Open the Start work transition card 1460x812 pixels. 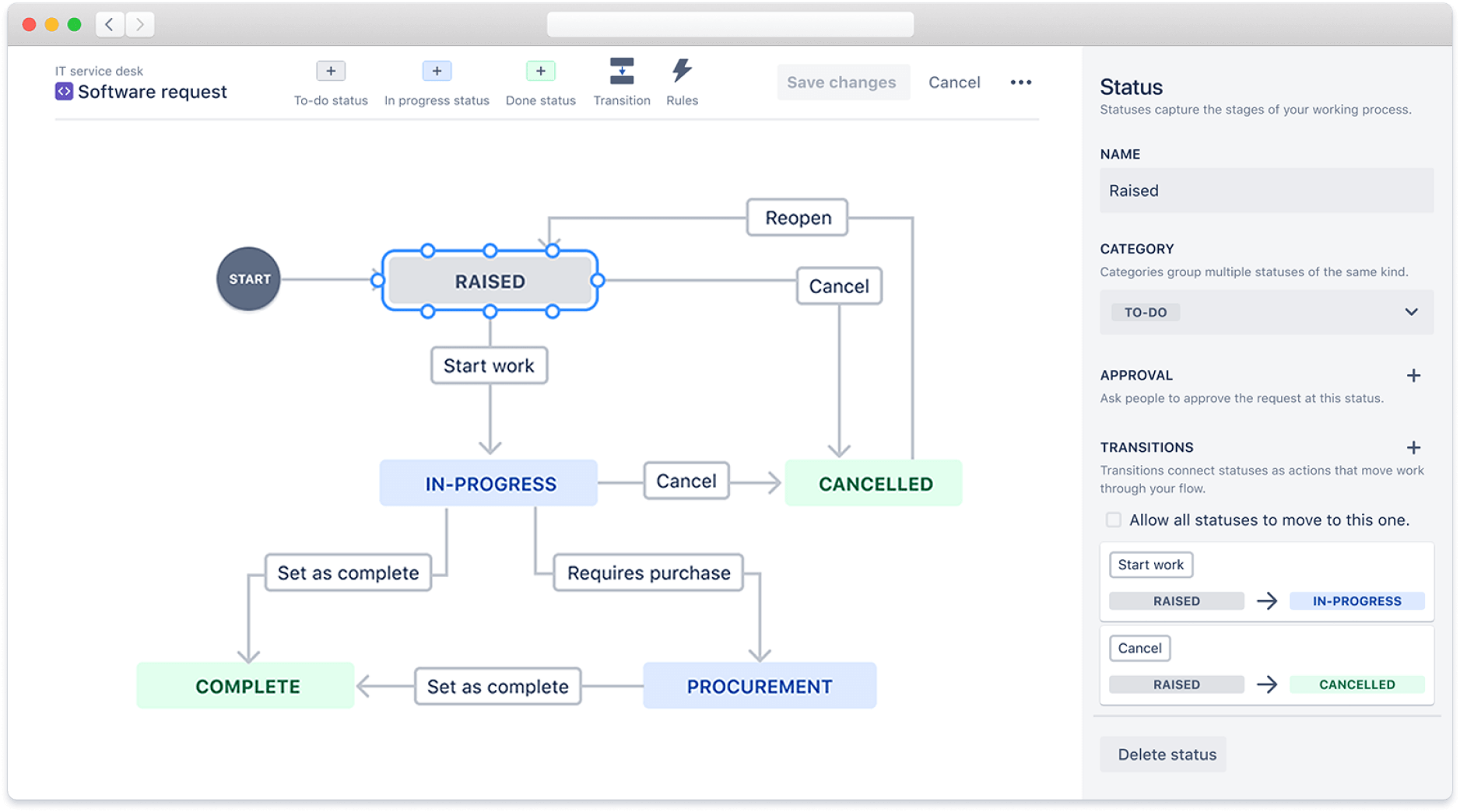1150,565
